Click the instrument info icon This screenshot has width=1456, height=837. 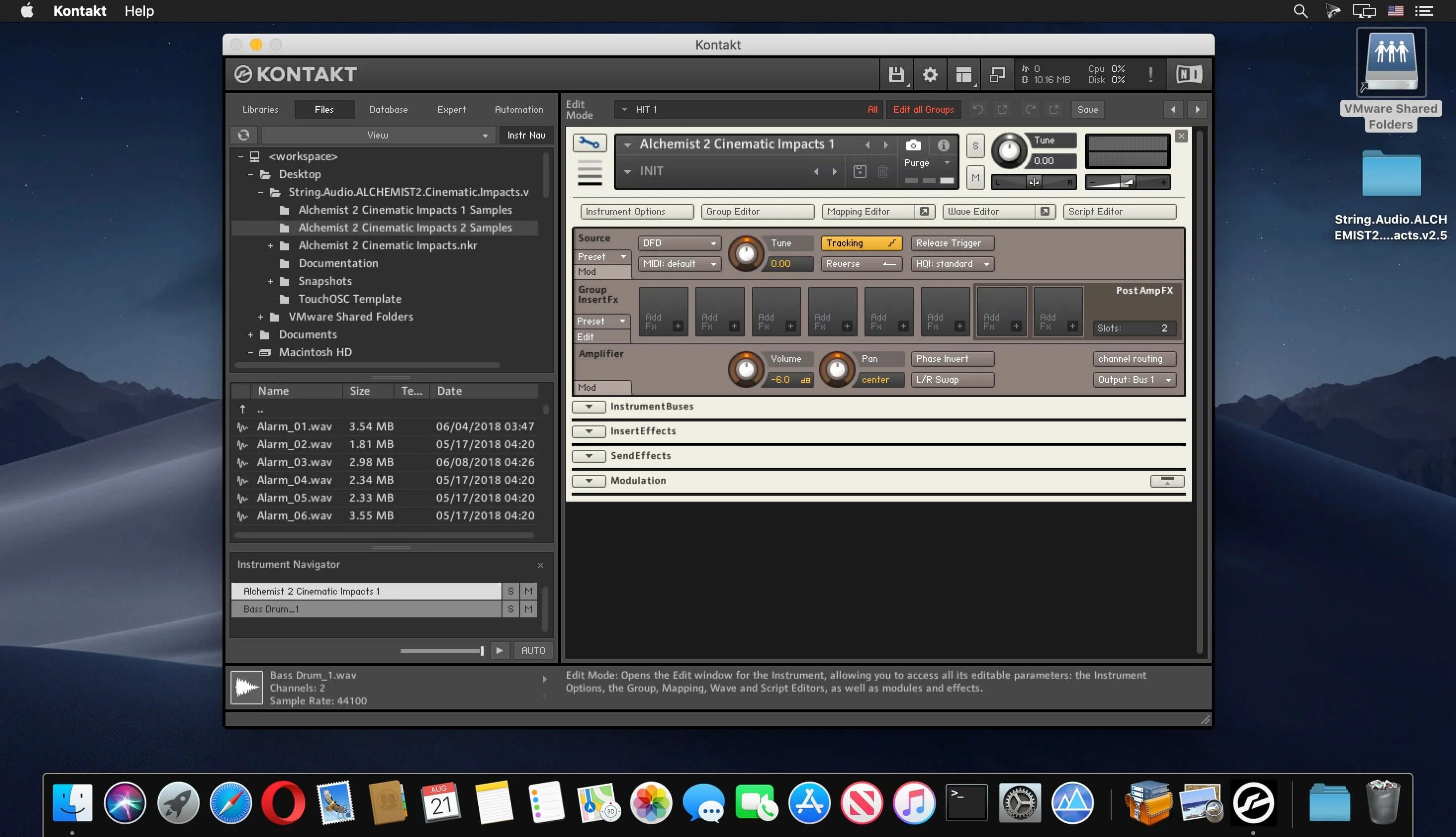click(943, 145)
